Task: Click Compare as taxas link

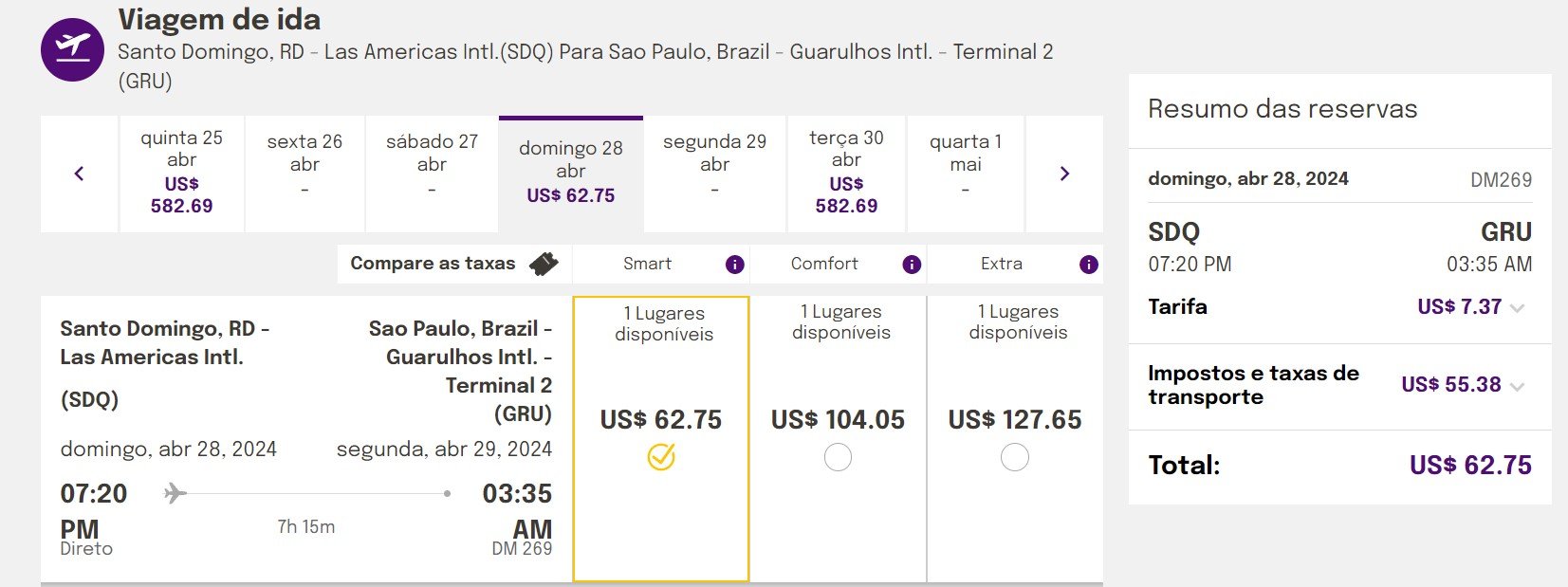Action: [433, 264]
